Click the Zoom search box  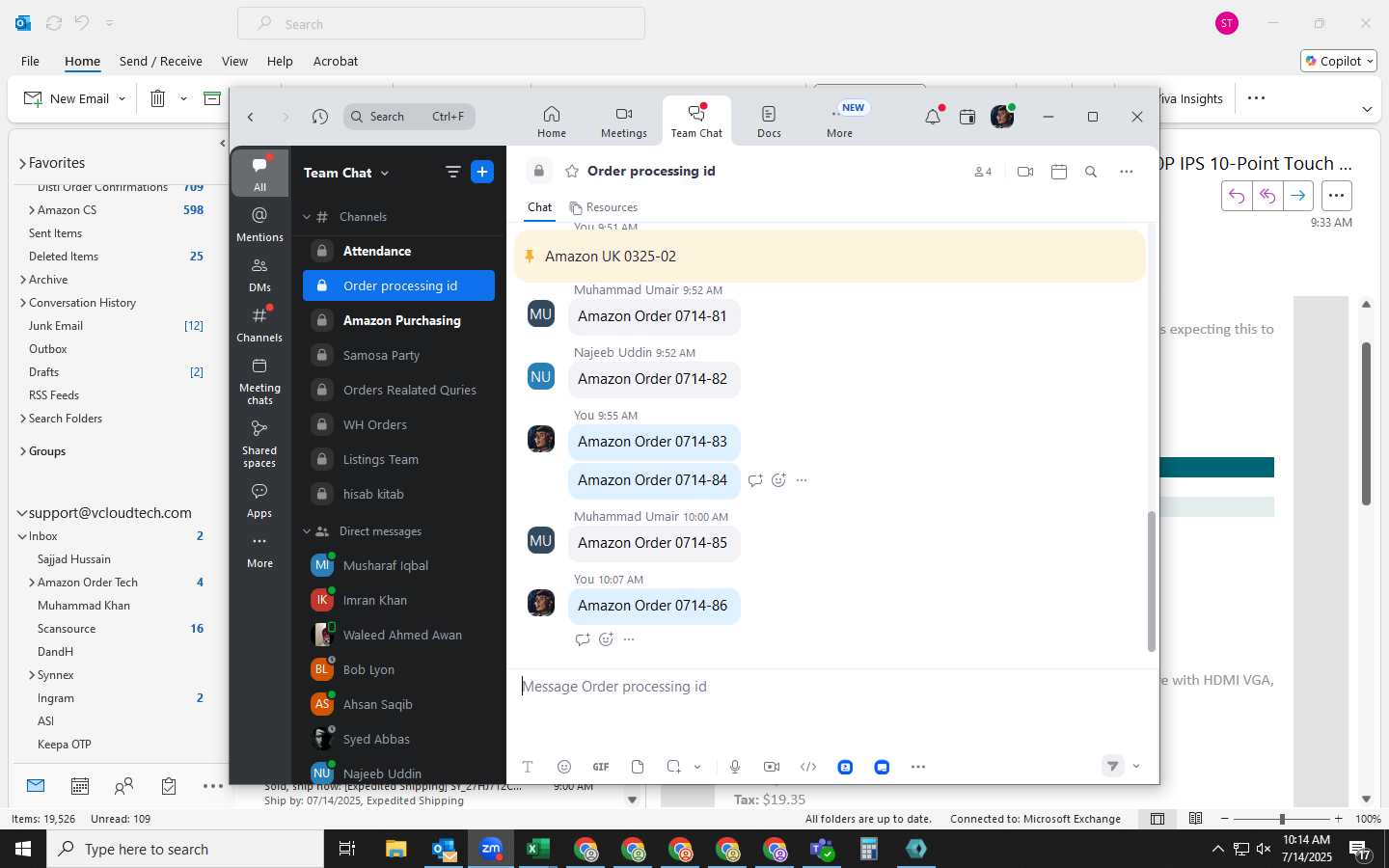coord(409,117)
